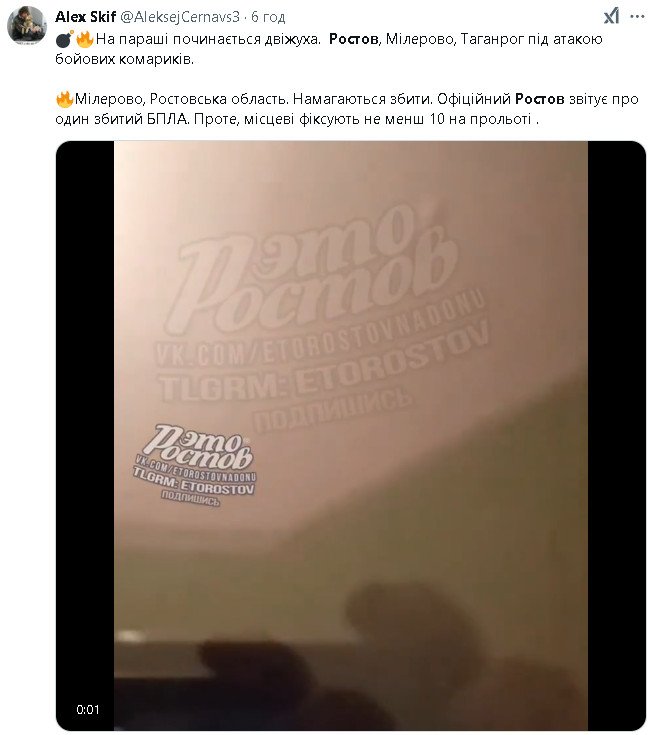Screen dimensions: 650x735
Task: Open the @AleksejCernavs3 handle link
Action: coord(180,17)
